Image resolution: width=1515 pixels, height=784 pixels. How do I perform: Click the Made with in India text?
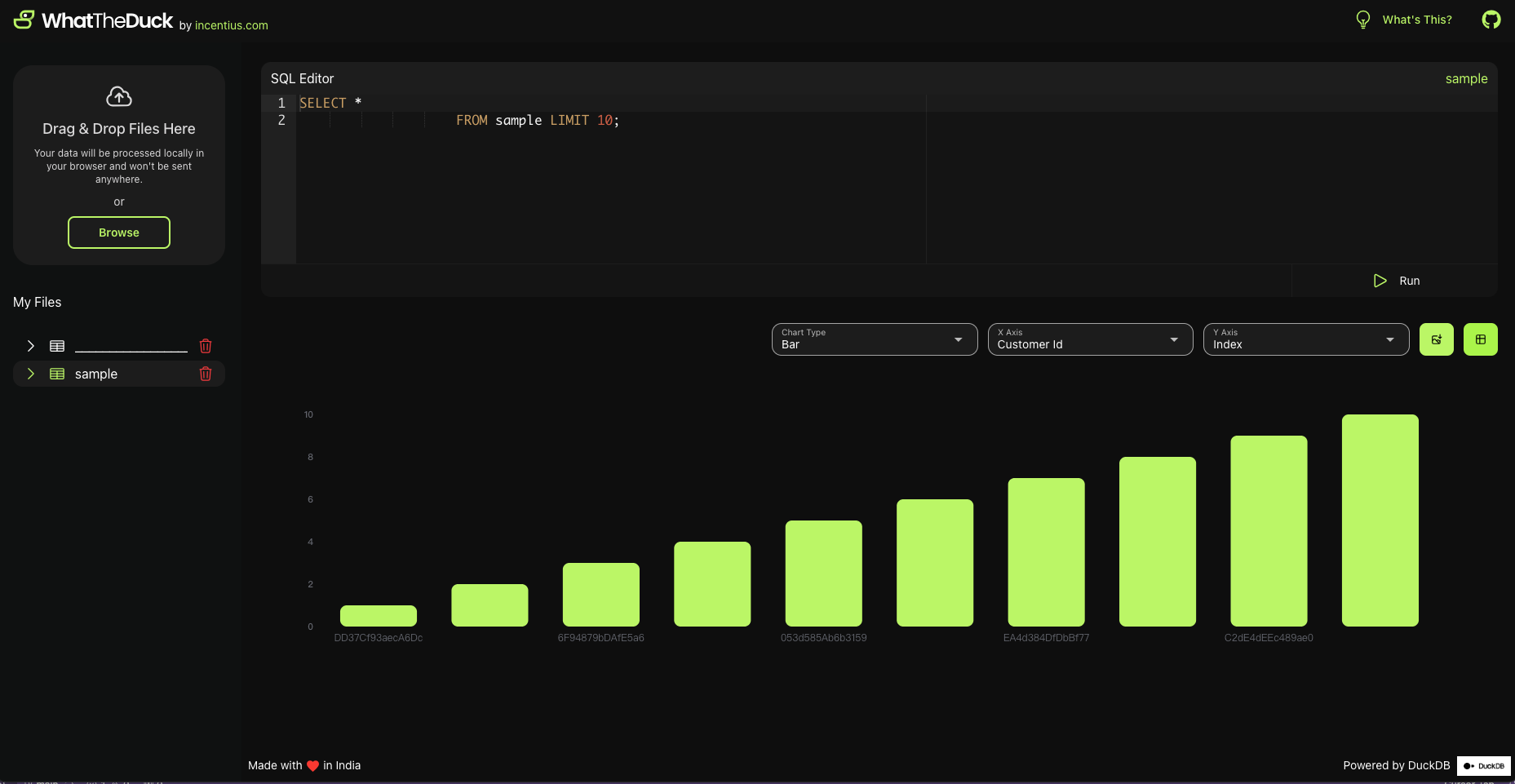tap(304, 765)
